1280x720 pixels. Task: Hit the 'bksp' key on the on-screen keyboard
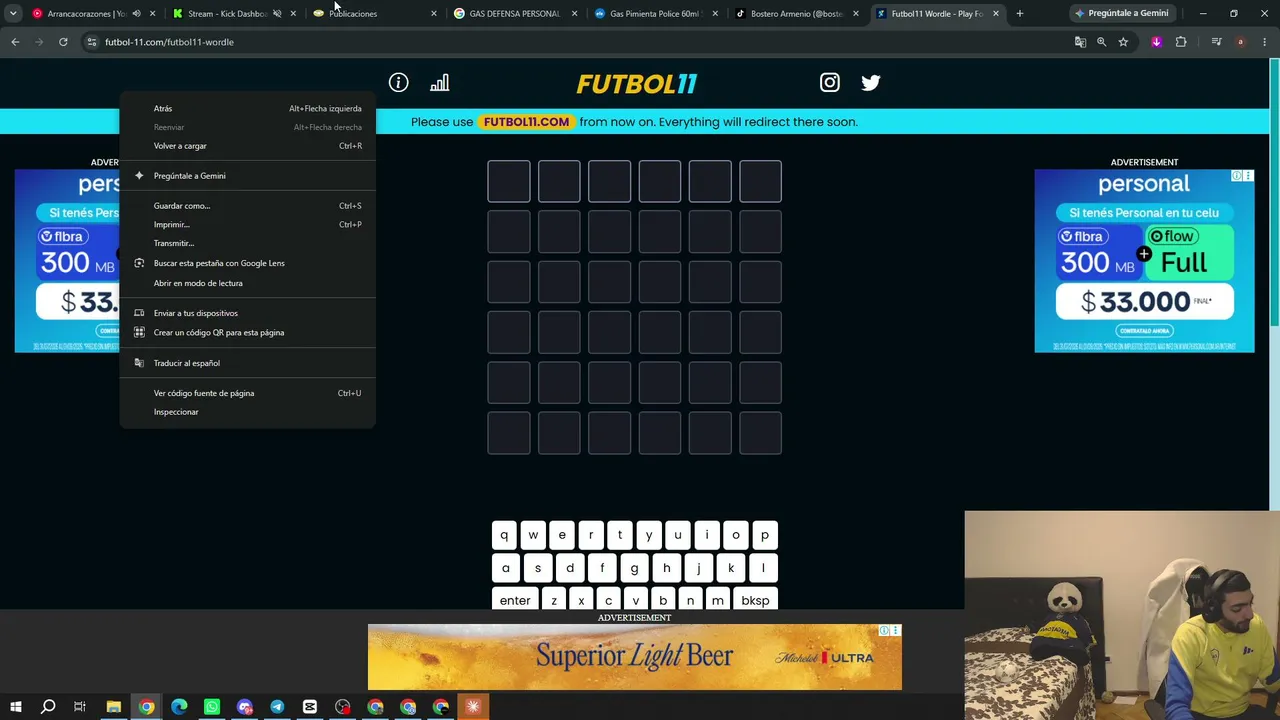[x=755, y=600]
